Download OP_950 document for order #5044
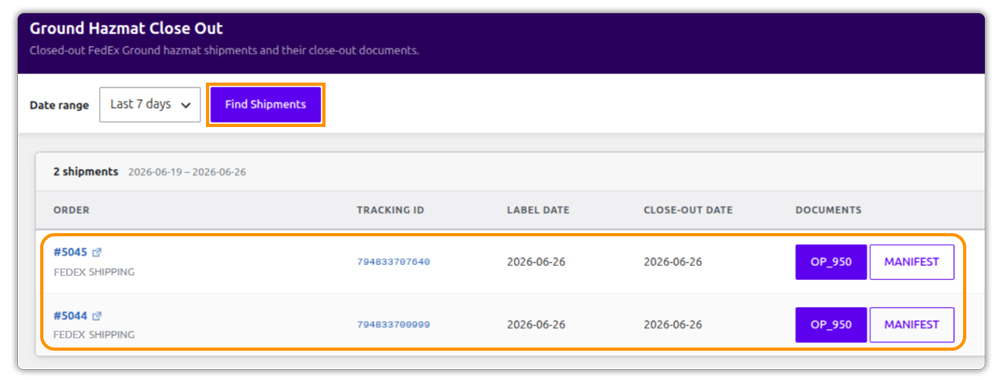The width and height of the screenshot is (1000, 380). click(x=831, y=325)
